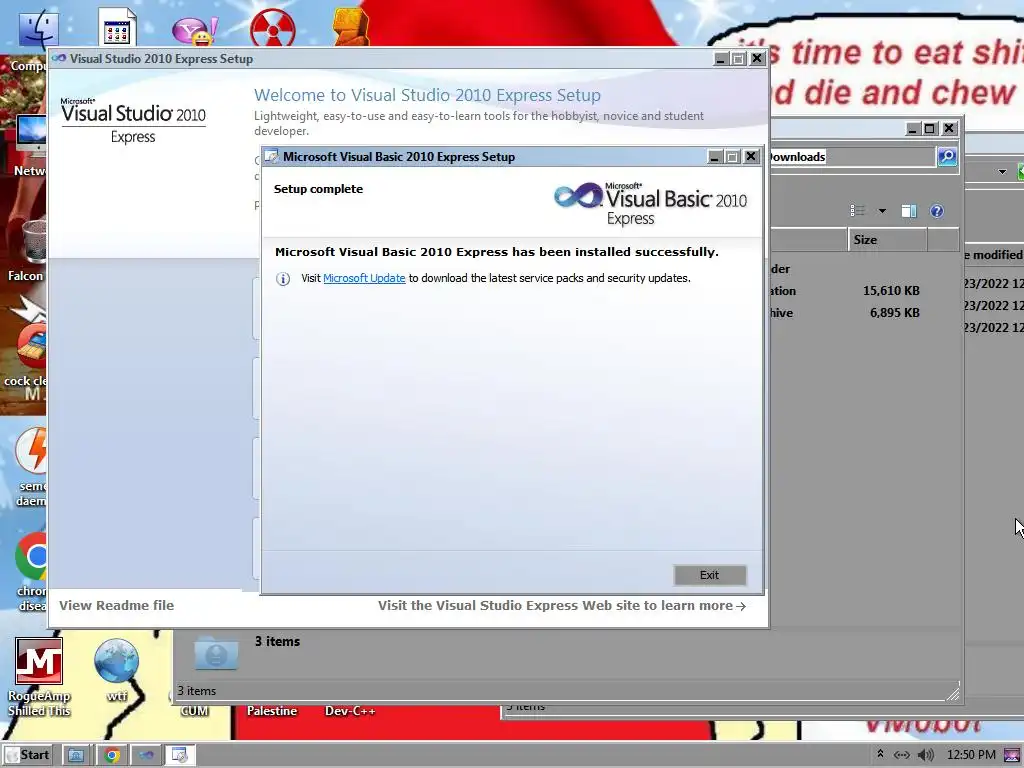Image resolution: width=1024 pixels, height=768 pixels.
Task: Open the orange block figure desktop icon
Action: [x=351, y=26]
